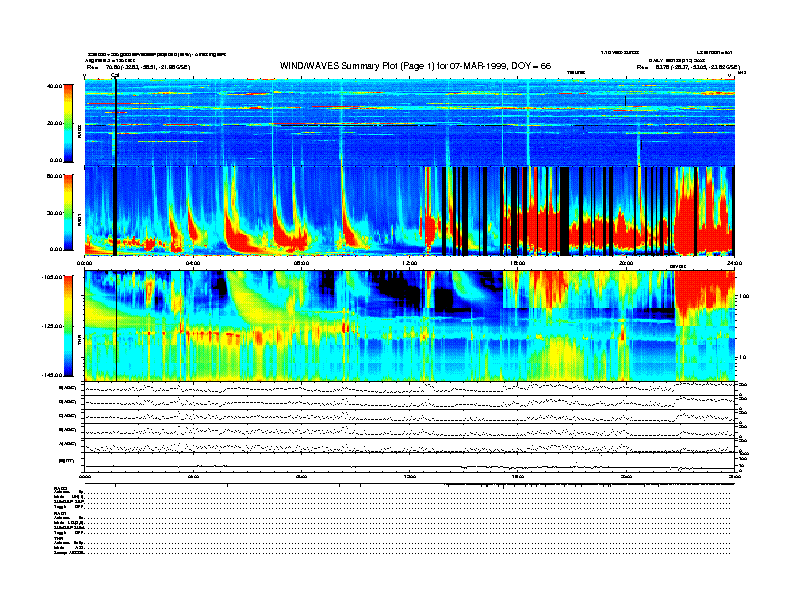Viewport: 792px width, 612px height.
Task: Click the "24:00" tick under the RAD1 spectrogram
Action: pos(734,263)
